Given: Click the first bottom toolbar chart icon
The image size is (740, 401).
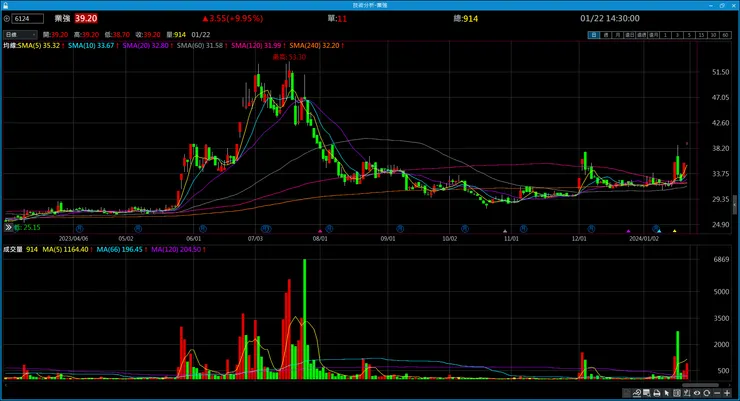Looking at the screenshot, I should tap(626, 393).
